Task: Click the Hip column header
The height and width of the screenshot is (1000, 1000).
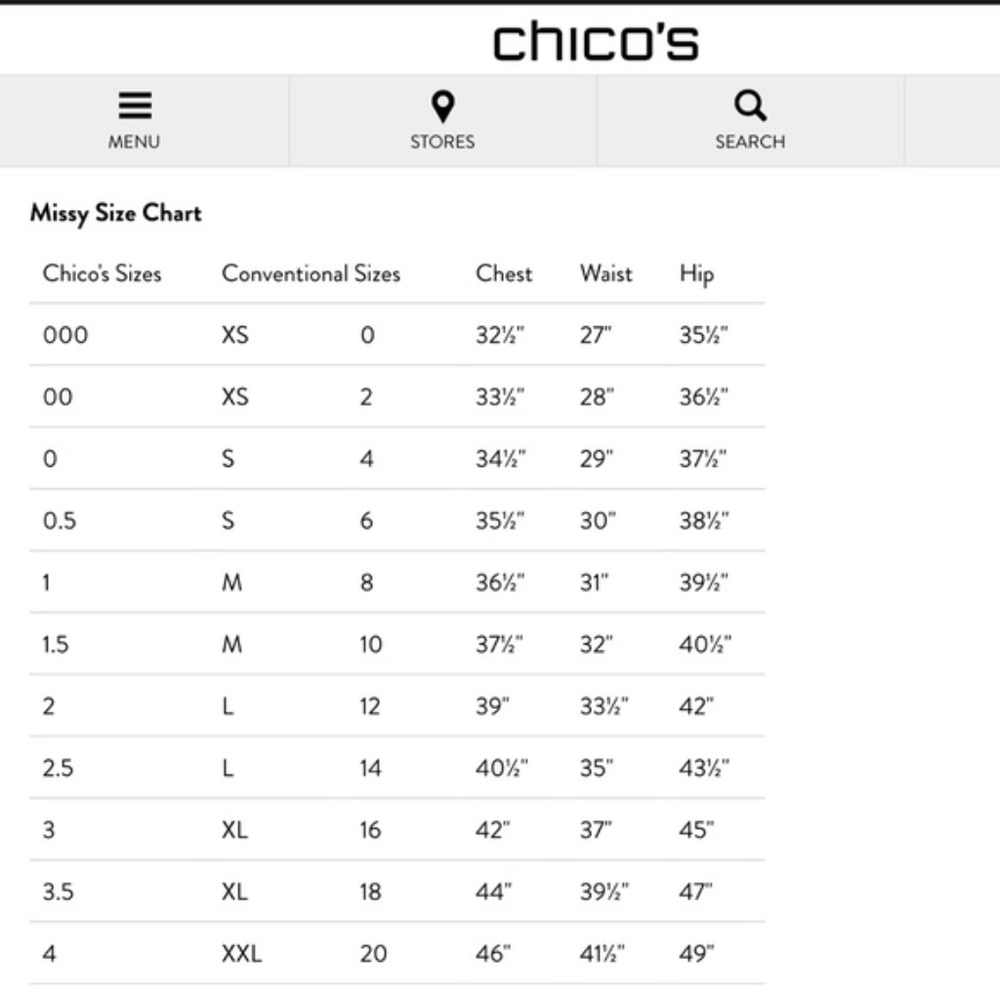Action: [x=697, y=274]
